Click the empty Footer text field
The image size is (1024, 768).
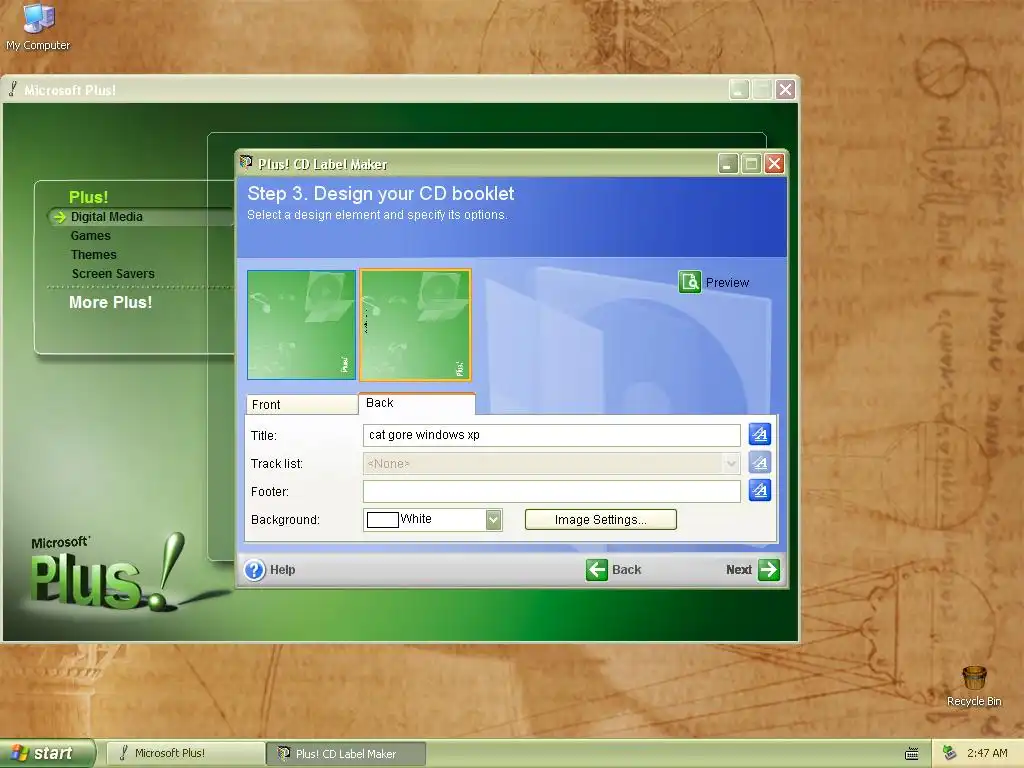(x=552, y=491)
